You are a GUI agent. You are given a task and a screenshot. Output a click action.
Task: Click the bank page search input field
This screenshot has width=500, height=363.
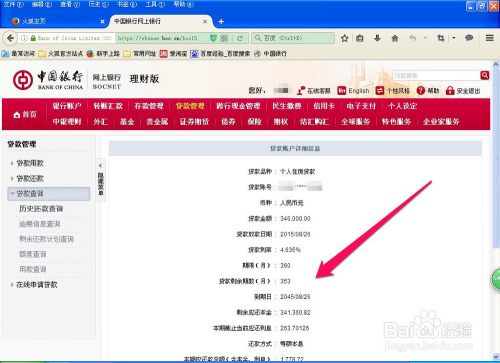click(x=436, y=76)
